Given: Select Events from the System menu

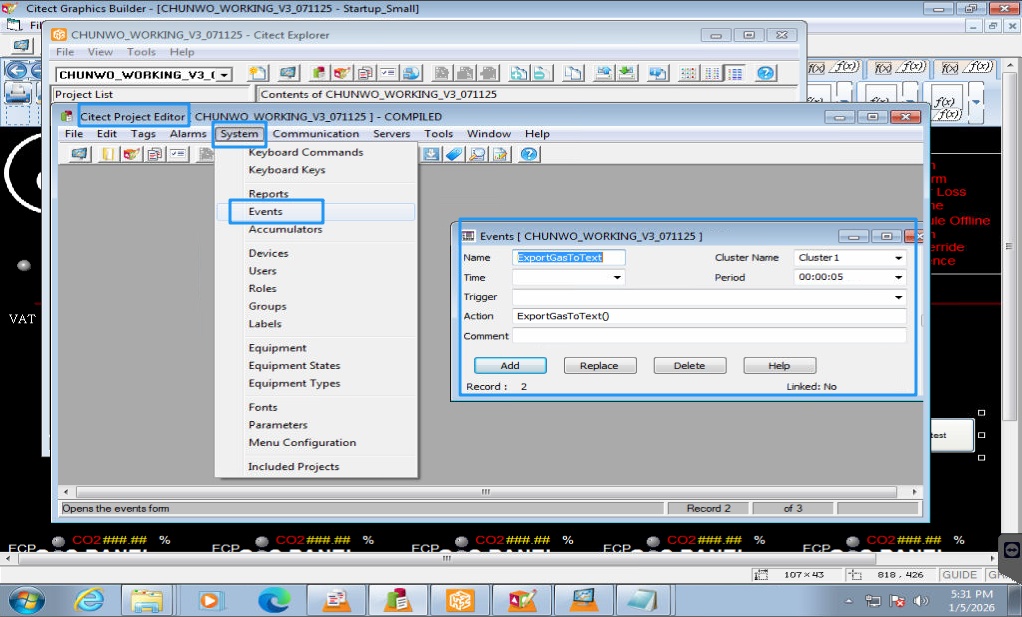Looking at the screenshot, I should 266,212.
